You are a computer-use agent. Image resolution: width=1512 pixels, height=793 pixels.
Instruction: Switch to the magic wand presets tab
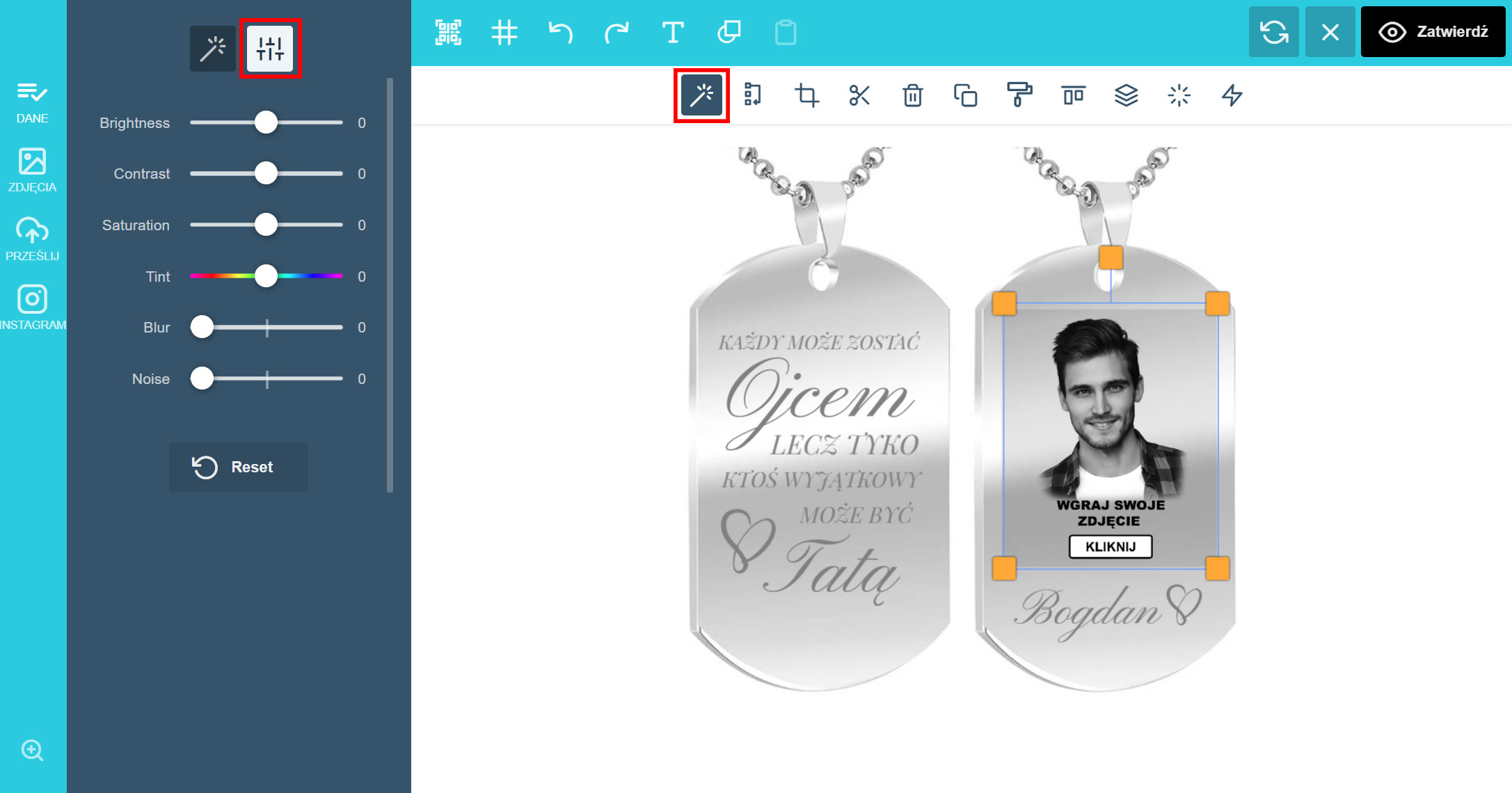coord(213,49)
